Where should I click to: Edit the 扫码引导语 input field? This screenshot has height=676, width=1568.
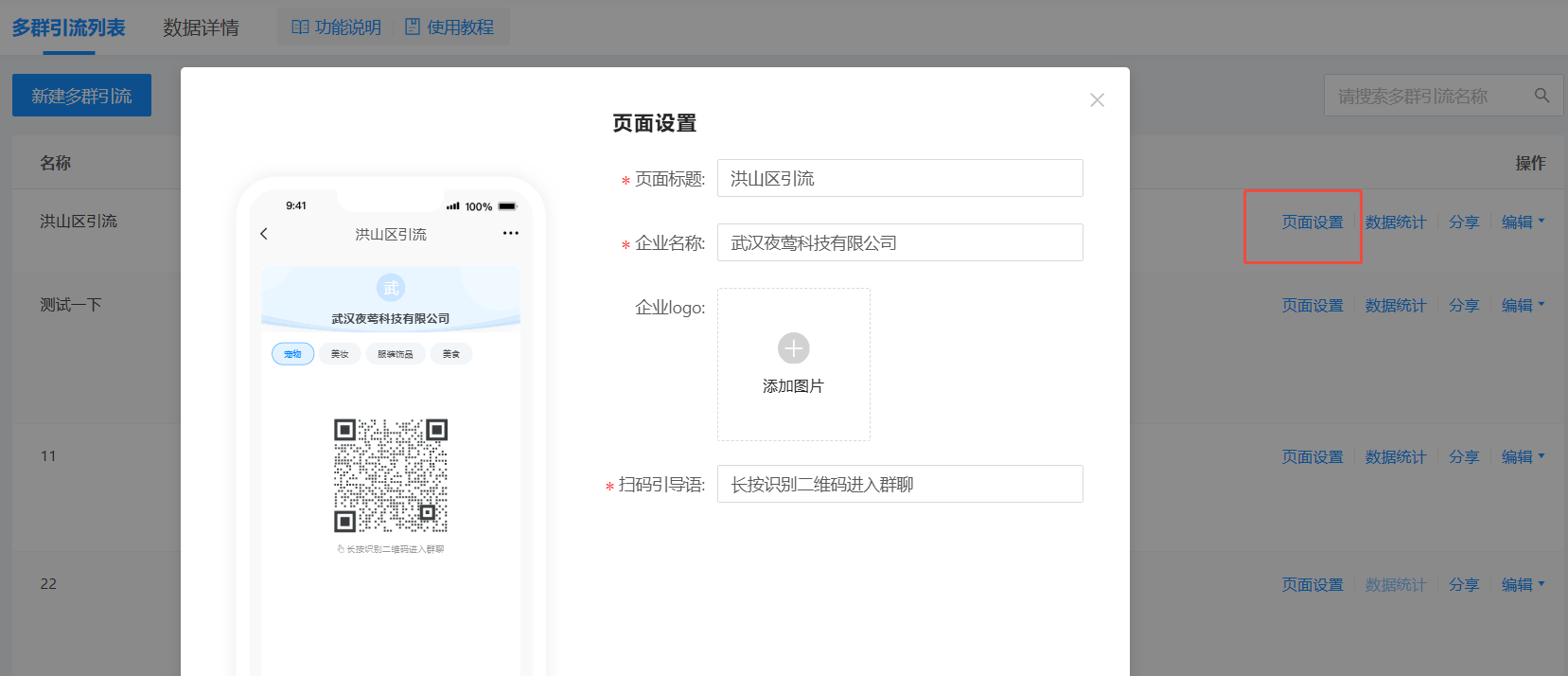(x=900, y=484)
